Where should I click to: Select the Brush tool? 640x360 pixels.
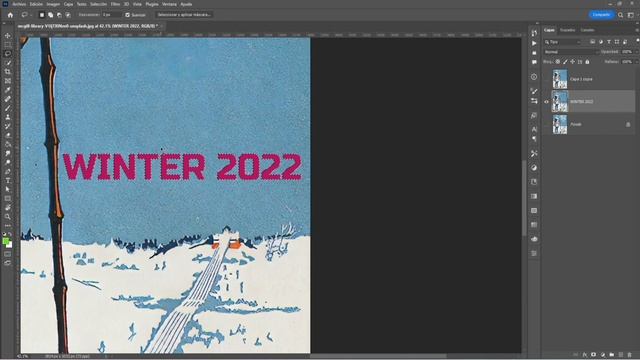(x=8, y=108)
